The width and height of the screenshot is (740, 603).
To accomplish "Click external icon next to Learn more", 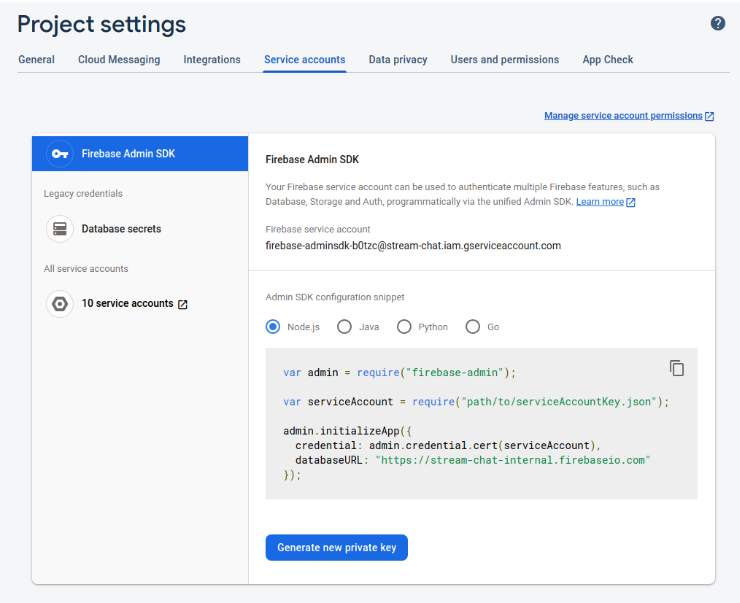I will [631, 202].
